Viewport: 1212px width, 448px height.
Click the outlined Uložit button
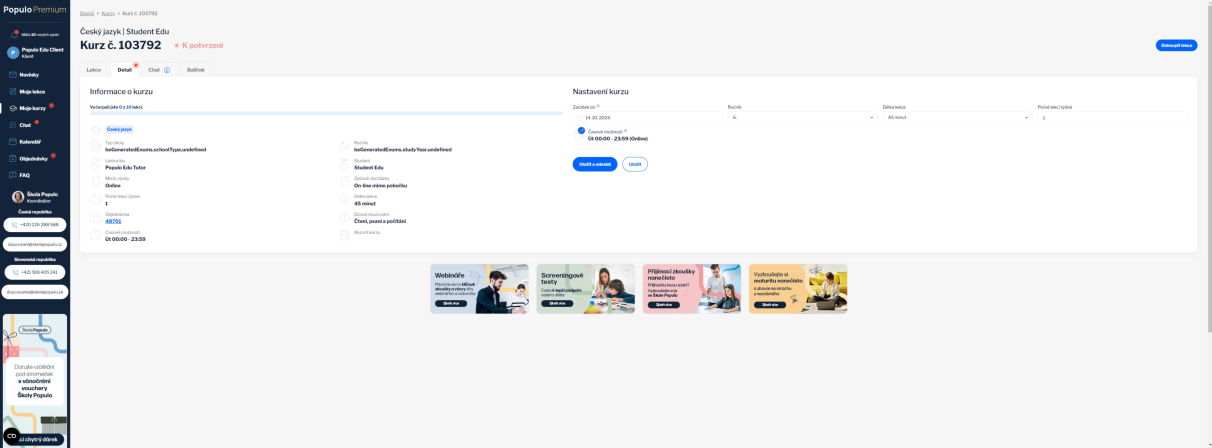click(x=635, y=164)
